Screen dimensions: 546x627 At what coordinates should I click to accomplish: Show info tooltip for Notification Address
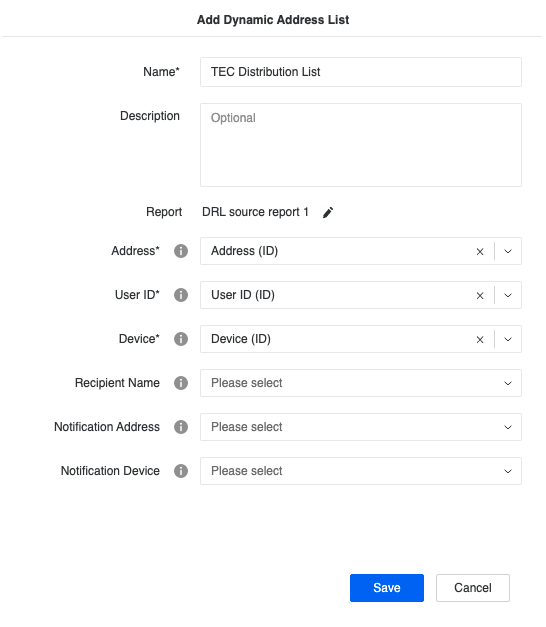[x=181, y=427]
